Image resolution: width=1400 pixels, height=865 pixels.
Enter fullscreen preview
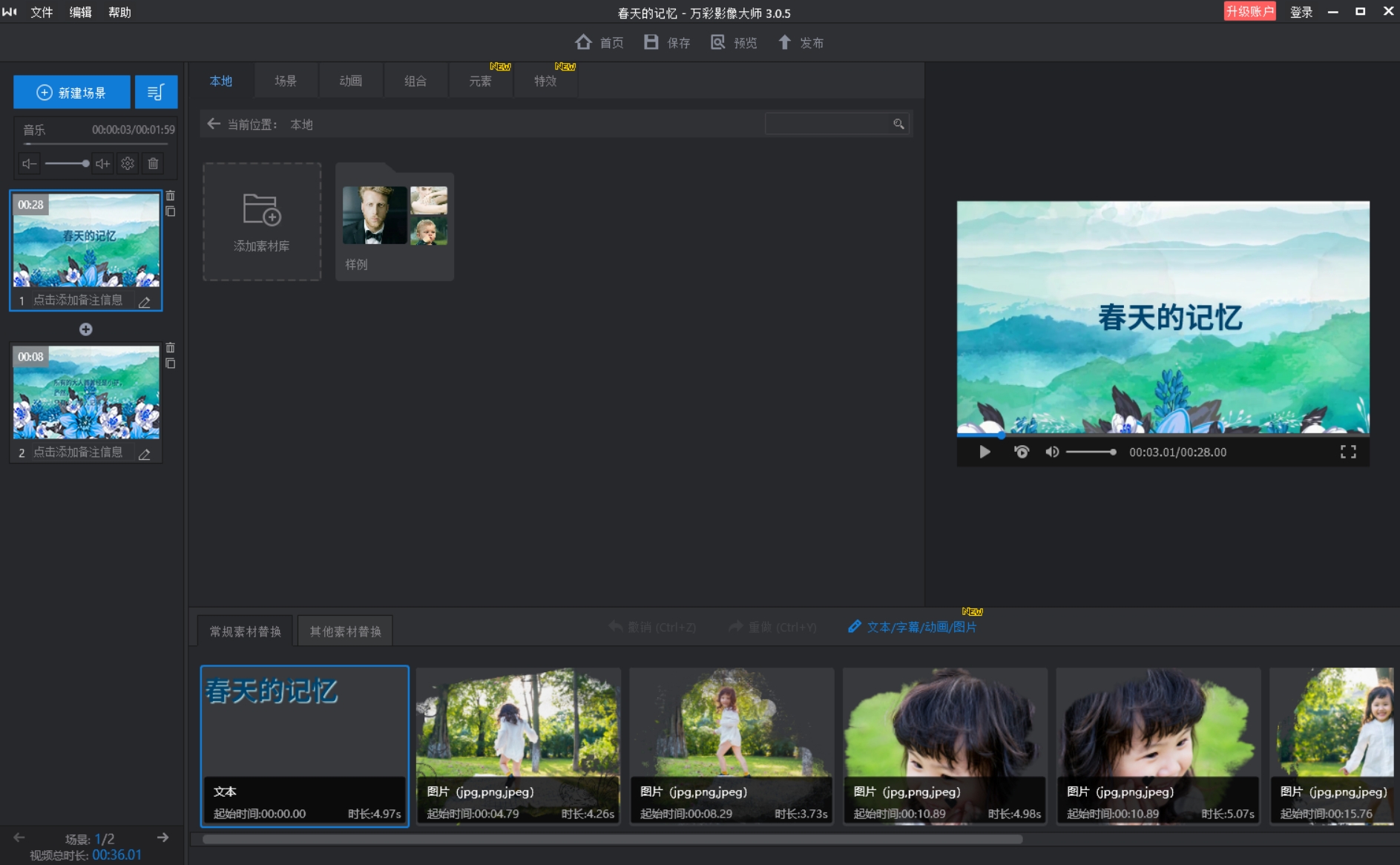click(1348, 452)
